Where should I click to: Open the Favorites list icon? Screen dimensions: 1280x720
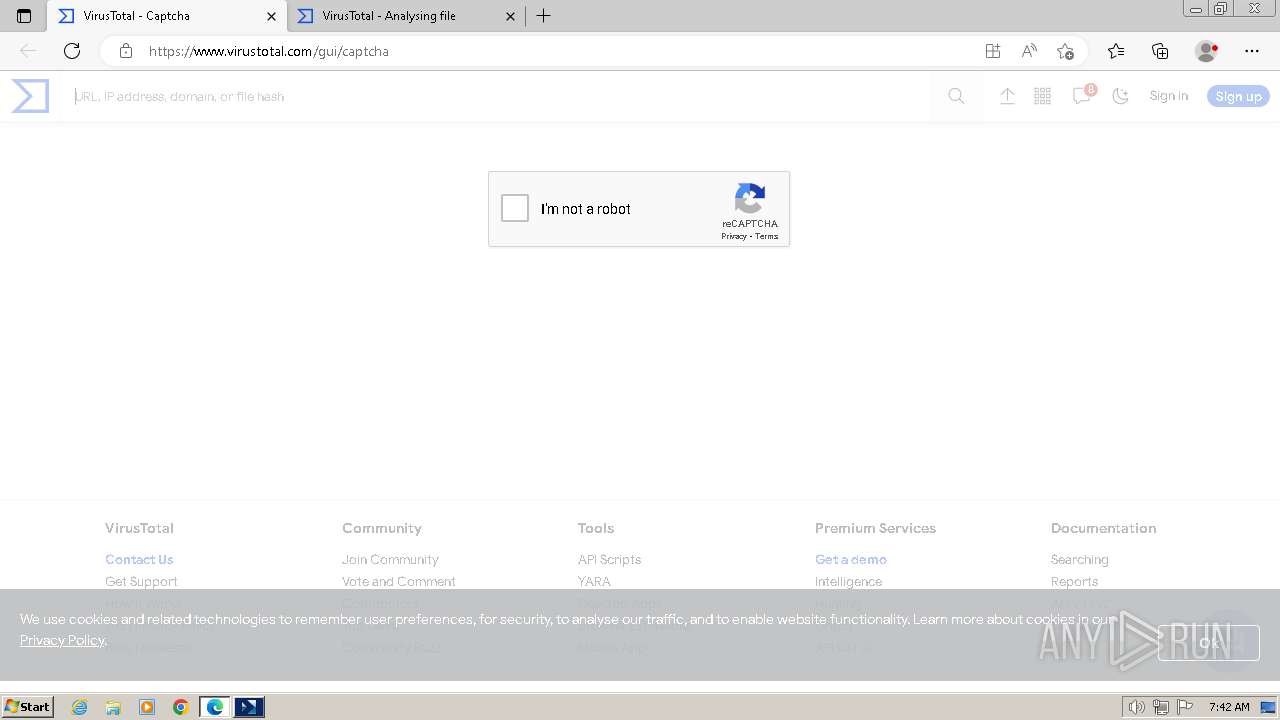point(1116,51)
